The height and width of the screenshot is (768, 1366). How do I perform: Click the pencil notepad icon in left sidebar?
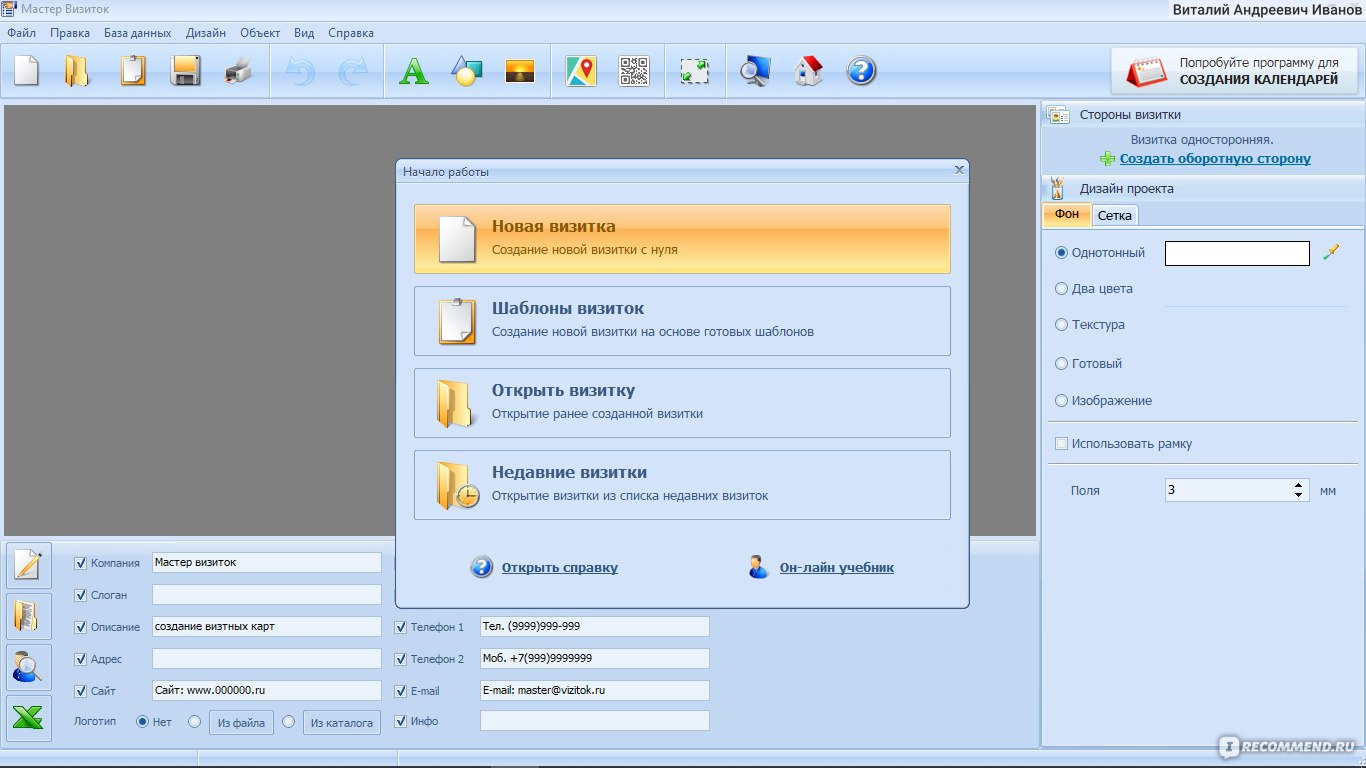coord(29,565)
